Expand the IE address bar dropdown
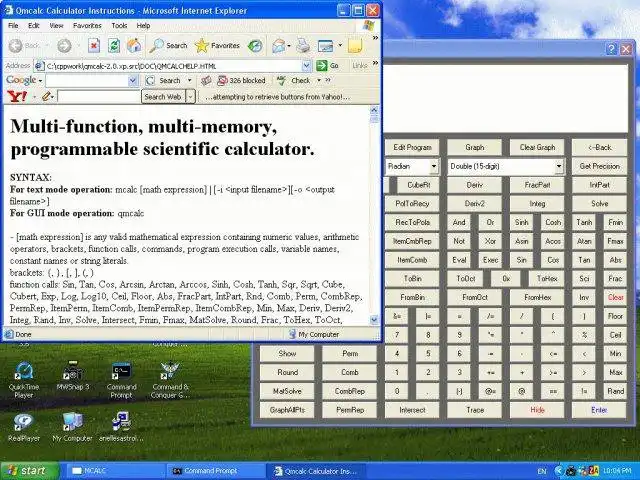640x480 pixels. pos(306,66)
